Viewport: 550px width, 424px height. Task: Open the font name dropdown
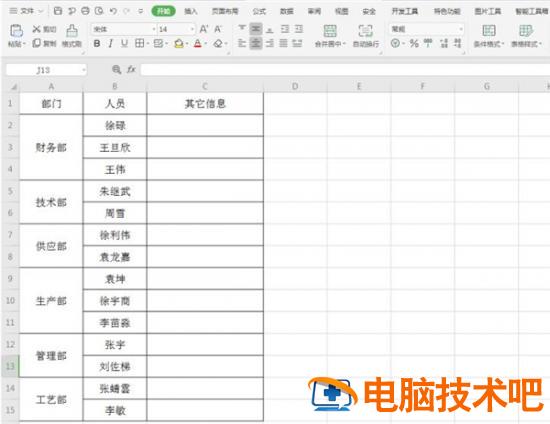(x=123, y=29)
